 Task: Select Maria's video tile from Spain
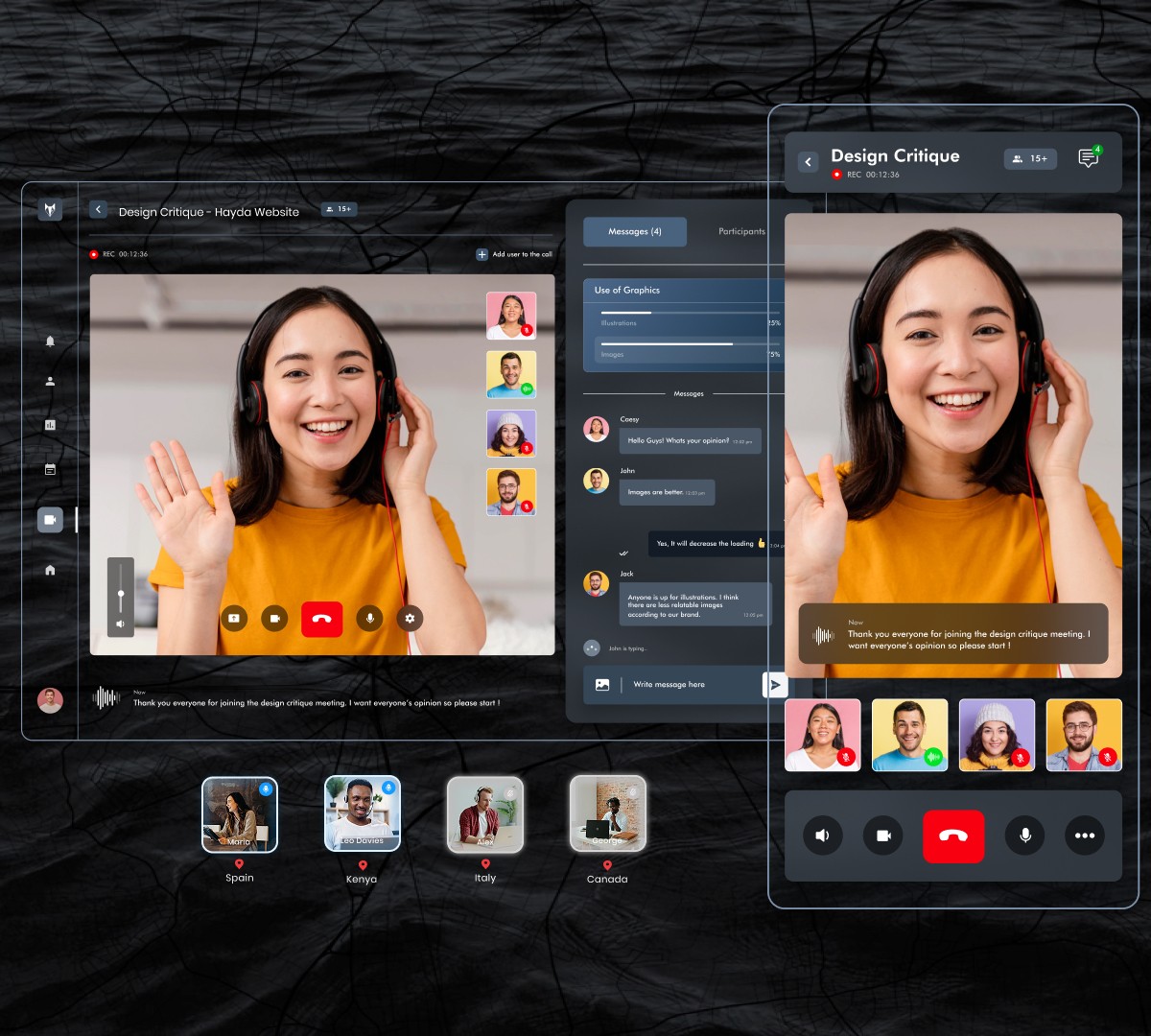pos(240,814)
